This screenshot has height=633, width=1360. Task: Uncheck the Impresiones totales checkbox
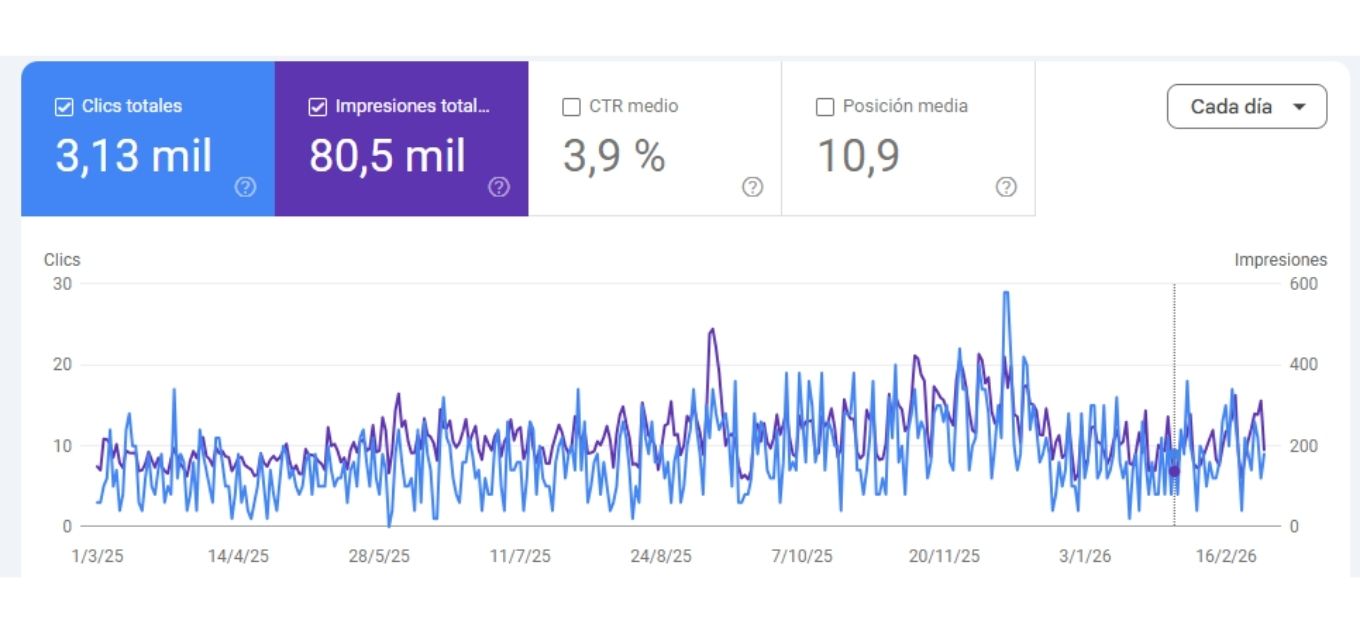318,107
